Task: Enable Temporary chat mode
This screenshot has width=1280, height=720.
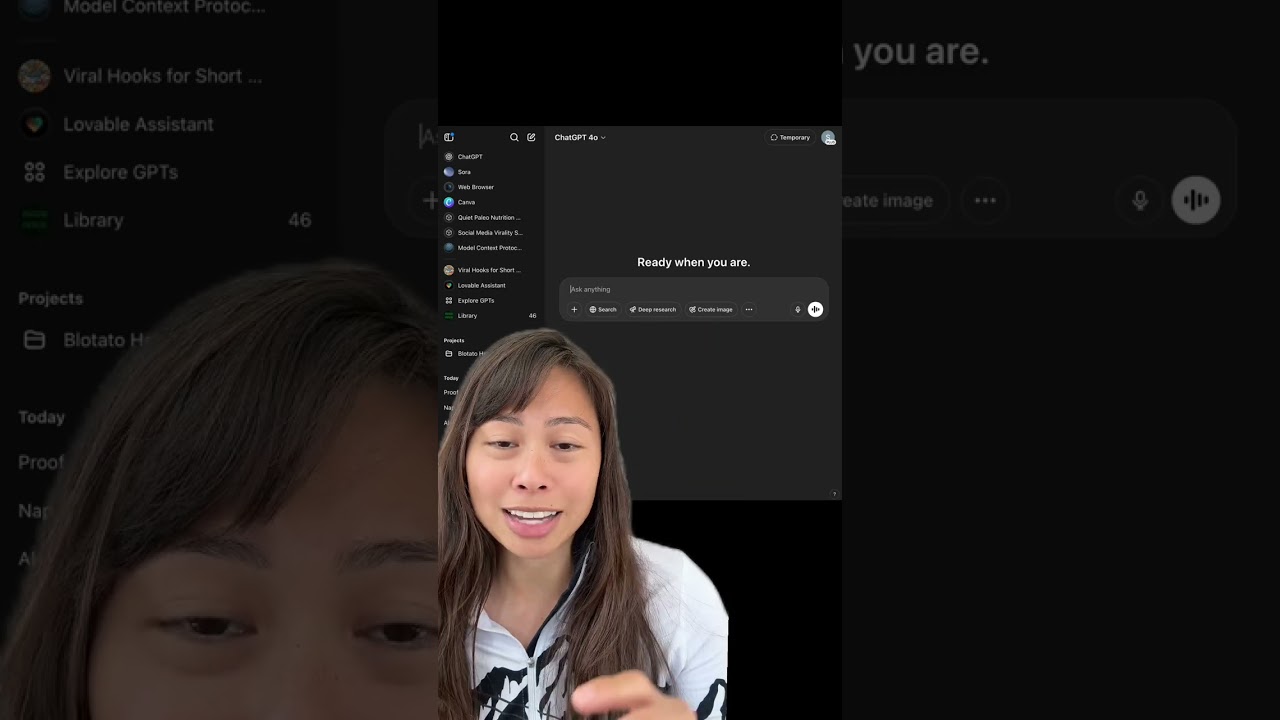Action: click(790, 137)
